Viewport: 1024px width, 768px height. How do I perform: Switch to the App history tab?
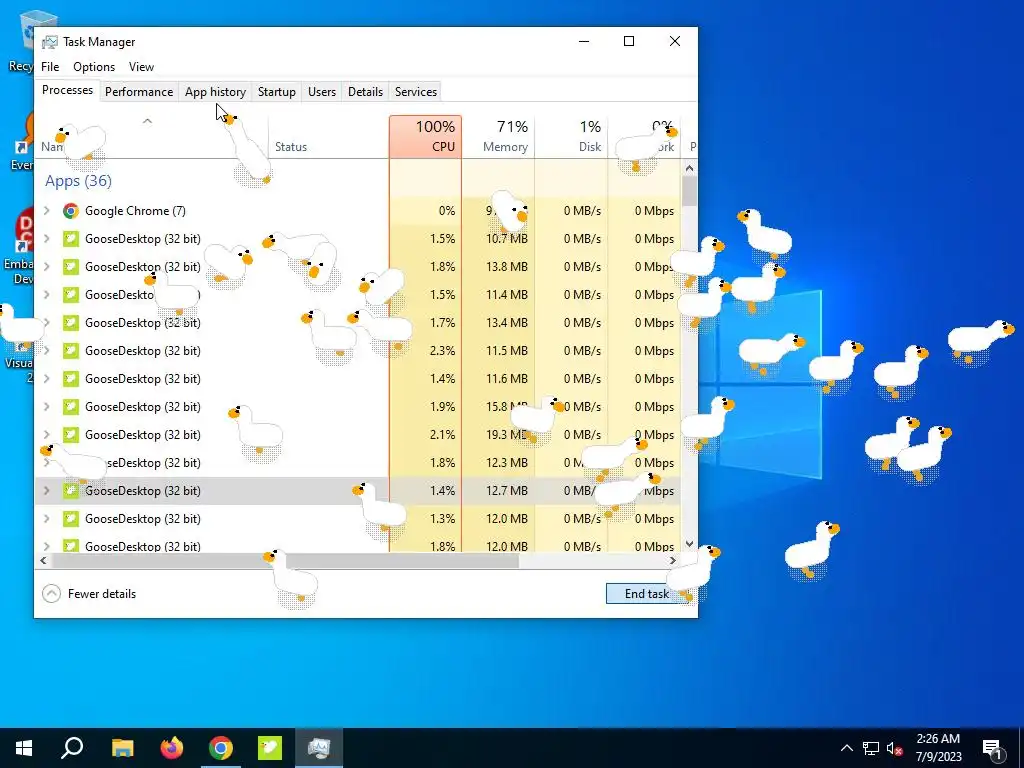click(x=216, y=92)
